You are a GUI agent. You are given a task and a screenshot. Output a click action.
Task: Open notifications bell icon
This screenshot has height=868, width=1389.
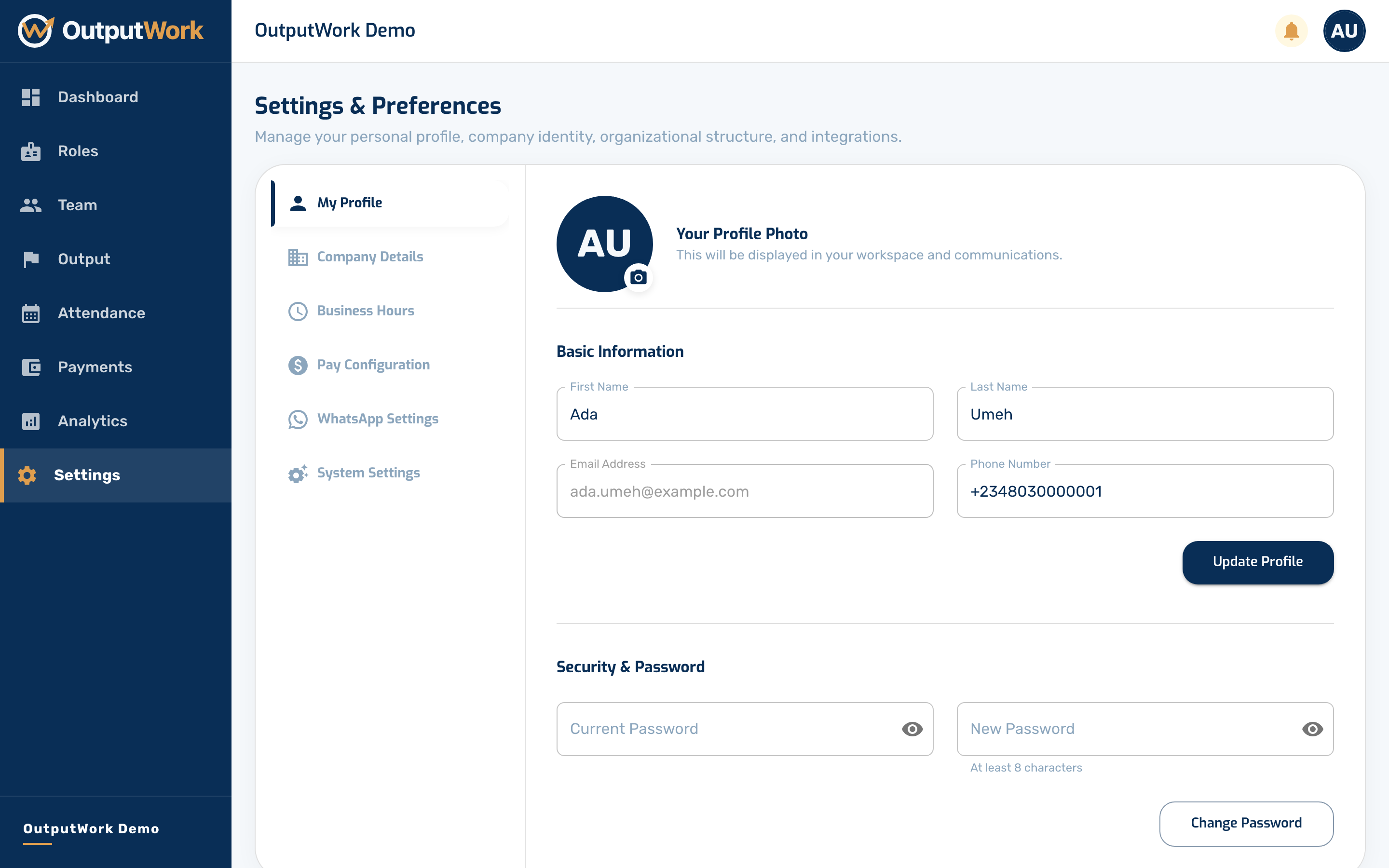click(1292, 30)
